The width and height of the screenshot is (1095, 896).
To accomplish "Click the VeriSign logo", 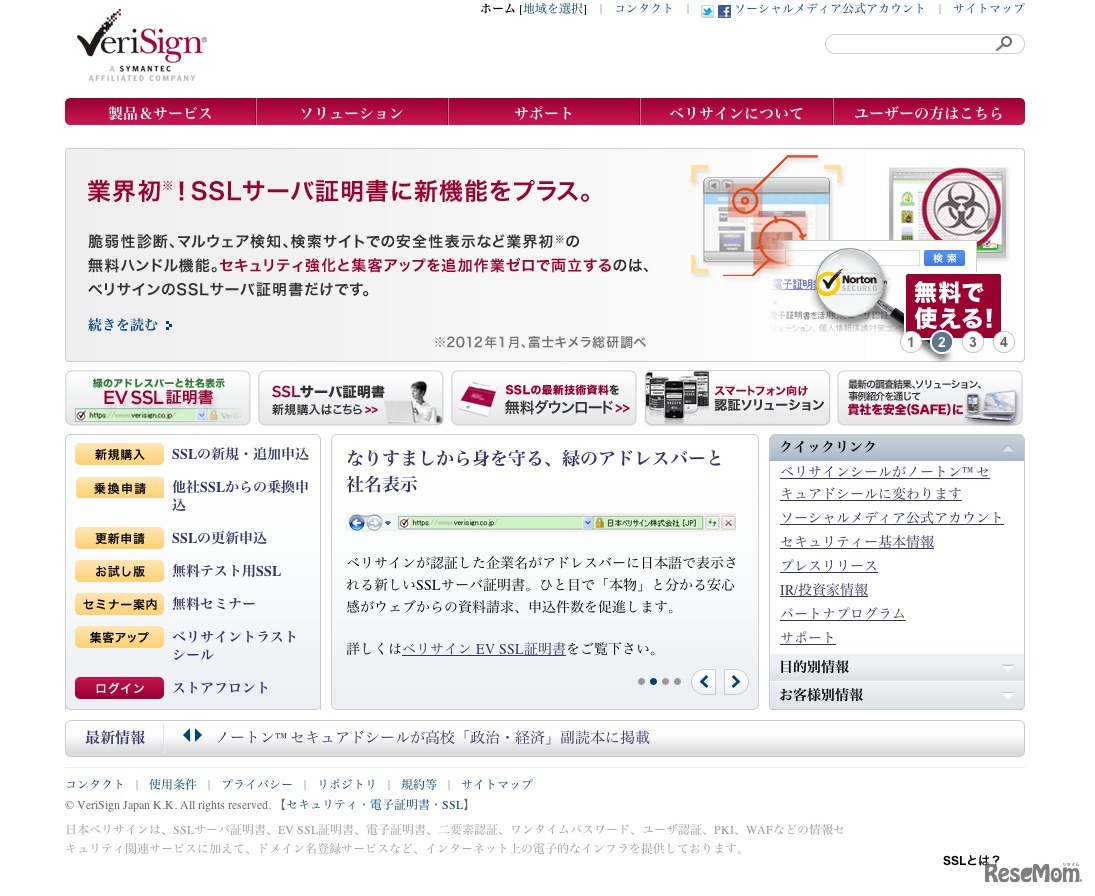I will (x=142, y=45).
